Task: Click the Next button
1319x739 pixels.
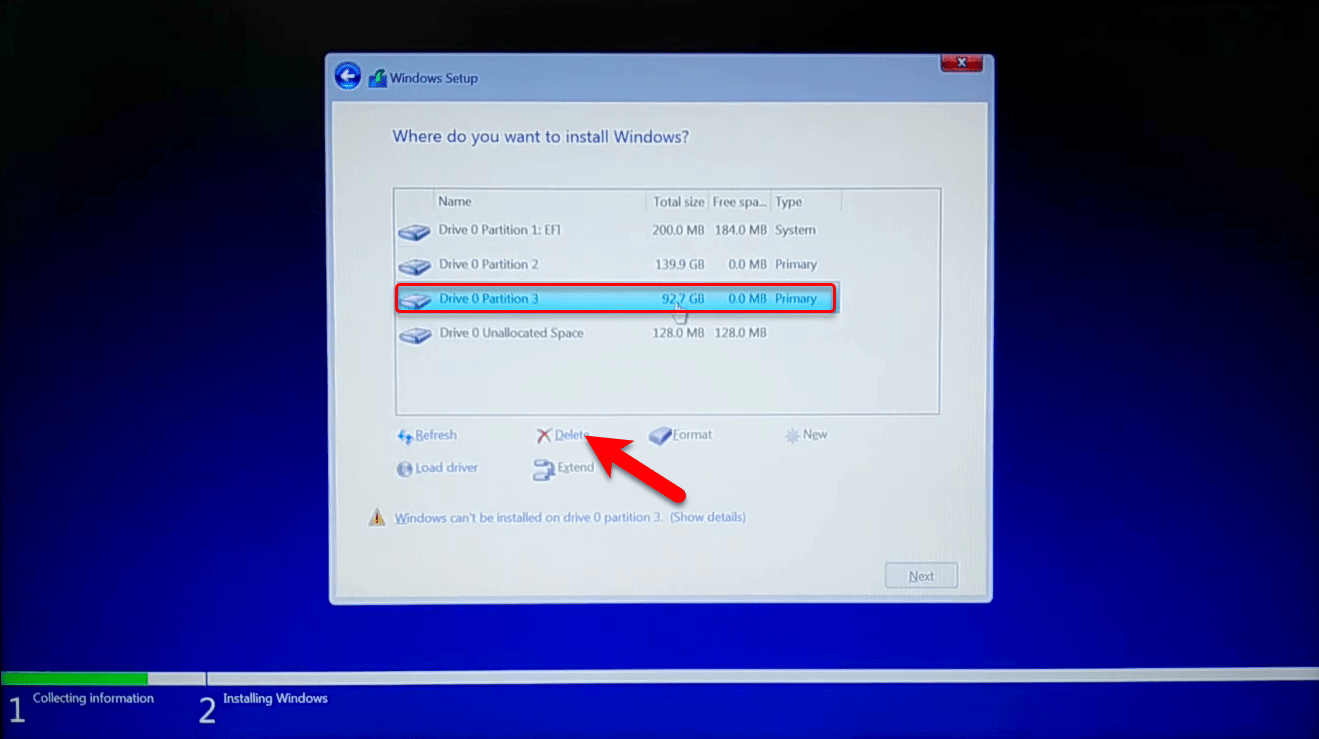Action: [x=921, y=576]
